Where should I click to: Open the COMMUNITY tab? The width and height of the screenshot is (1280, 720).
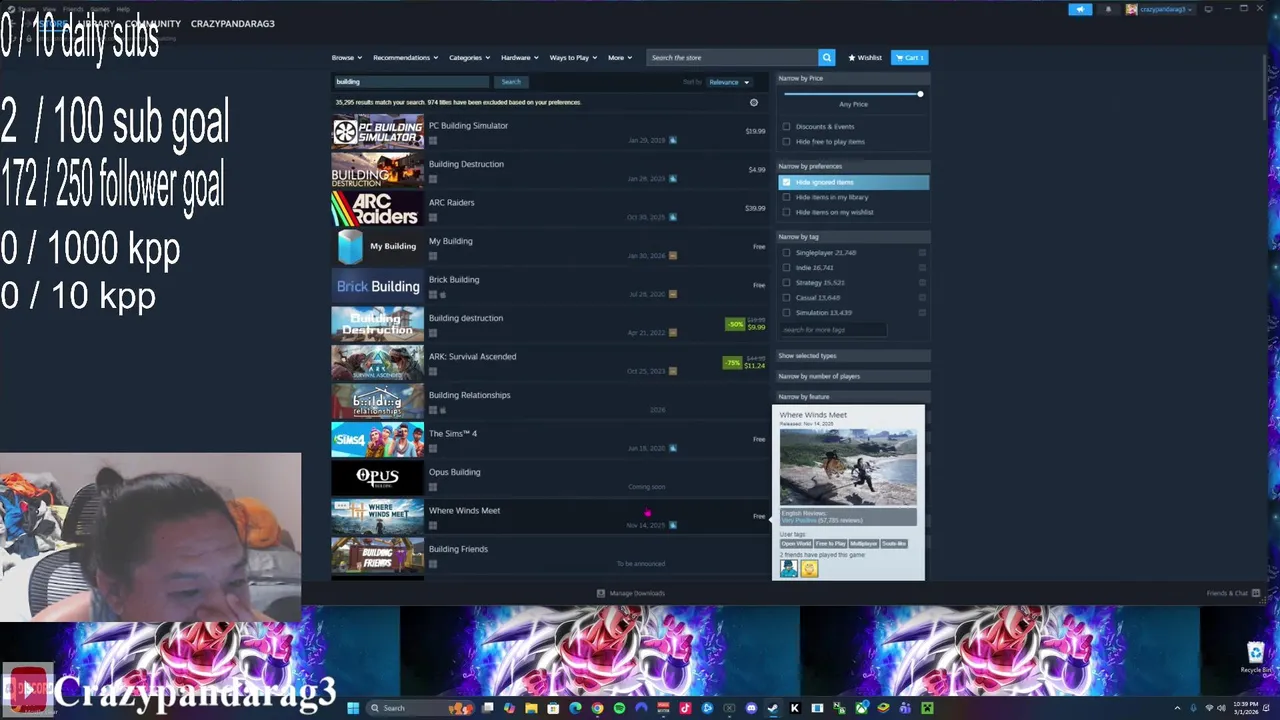click(x=153, y=23)
